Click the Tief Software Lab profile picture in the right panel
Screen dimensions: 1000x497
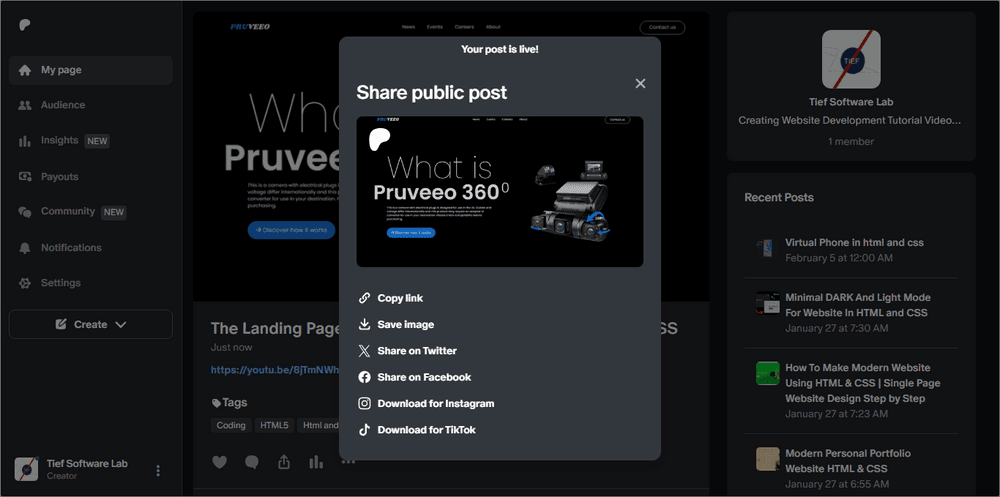pos(851,59)
